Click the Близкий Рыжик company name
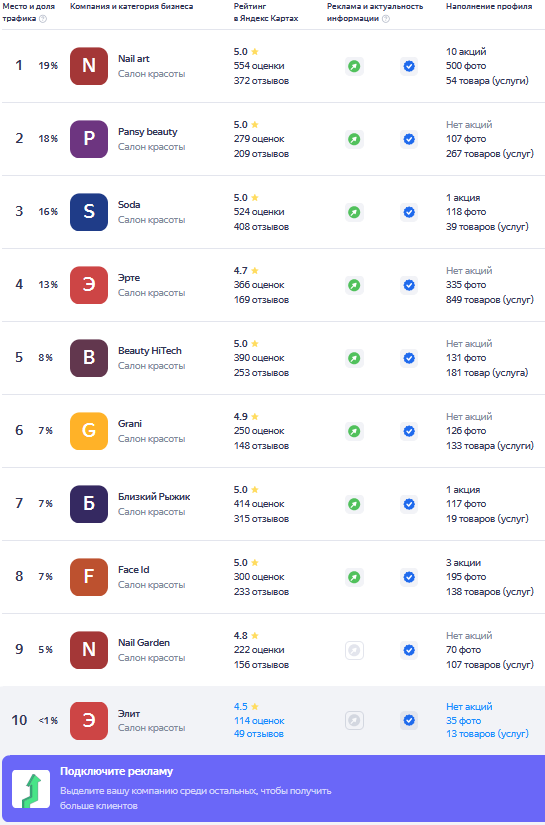 [x=154, y=497]
